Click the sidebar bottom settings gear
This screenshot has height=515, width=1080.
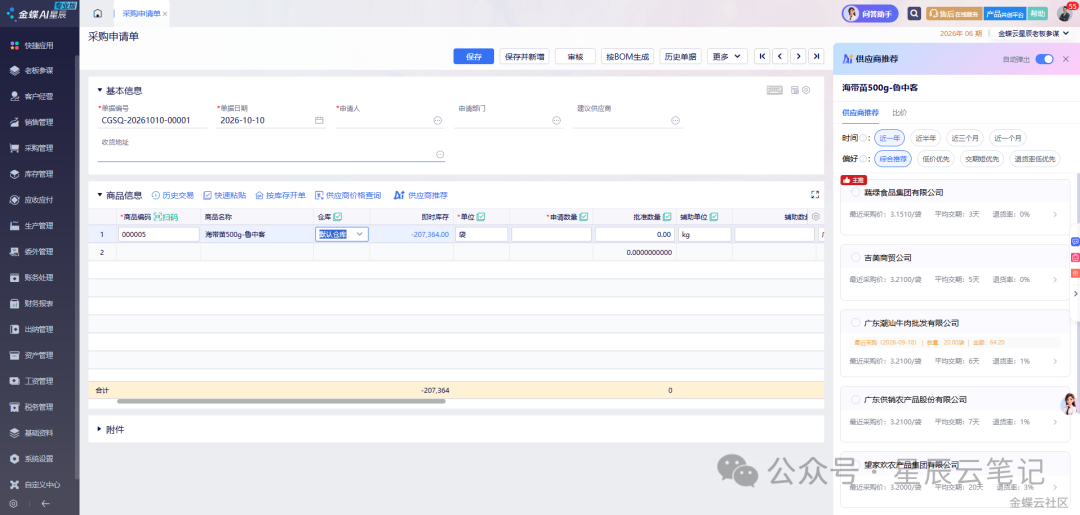point(14,503)
